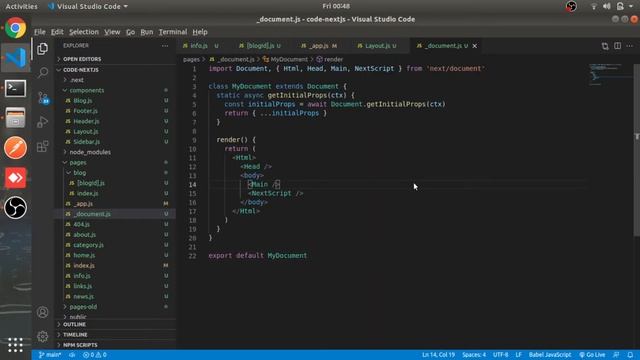Image resolution: width=640 pixels, height=360 pixels.
Task: Open the Extensions view
Action: point(42,146)
